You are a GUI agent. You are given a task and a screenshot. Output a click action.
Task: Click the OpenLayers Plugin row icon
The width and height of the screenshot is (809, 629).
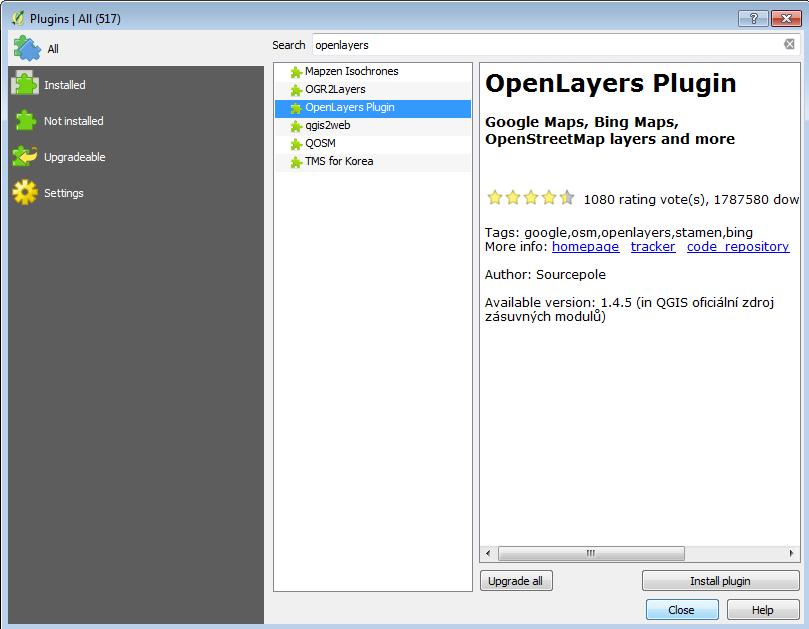(x=296, y=108)
